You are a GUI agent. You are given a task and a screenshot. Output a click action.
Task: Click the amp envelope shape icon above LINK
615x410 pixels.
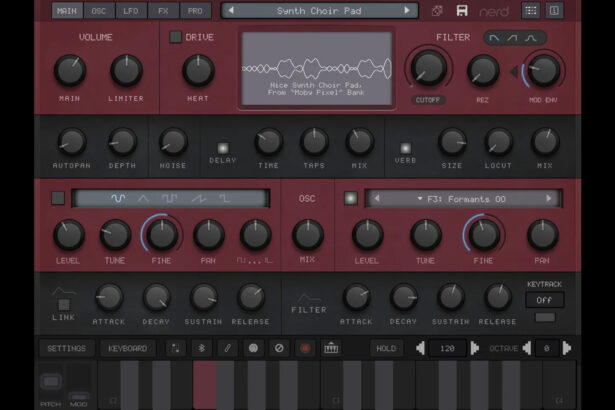[x=64, y=291]
